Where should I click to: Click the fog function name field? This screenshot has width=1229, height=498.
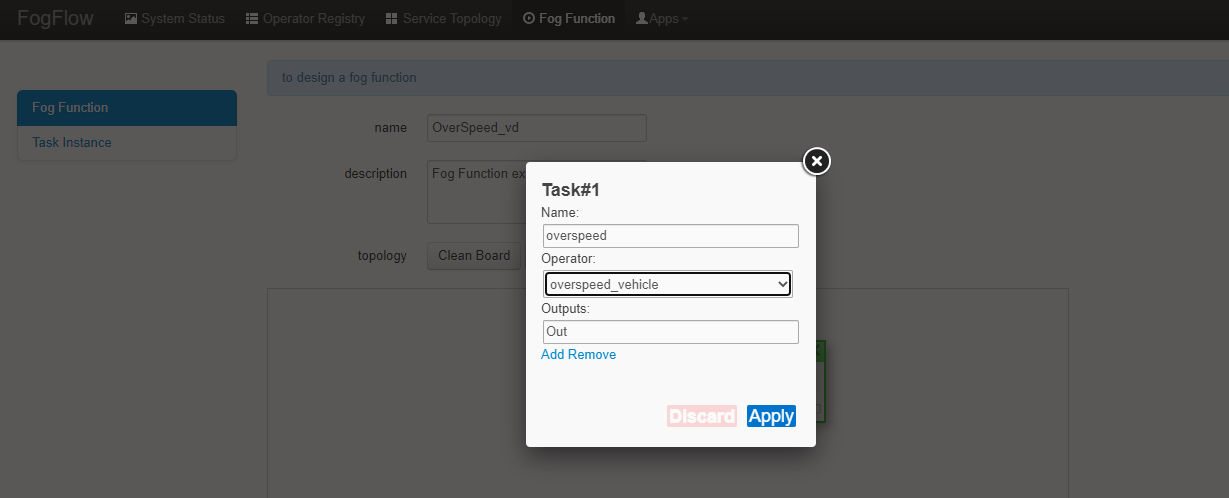(x=537, y=128)
